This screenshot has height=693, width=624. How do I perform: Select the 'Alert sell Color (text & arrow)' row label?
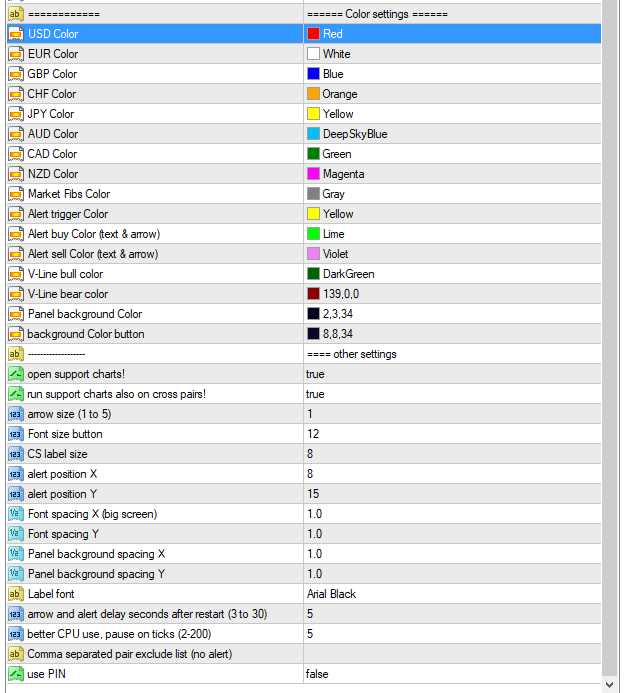[x=93, y=254]
